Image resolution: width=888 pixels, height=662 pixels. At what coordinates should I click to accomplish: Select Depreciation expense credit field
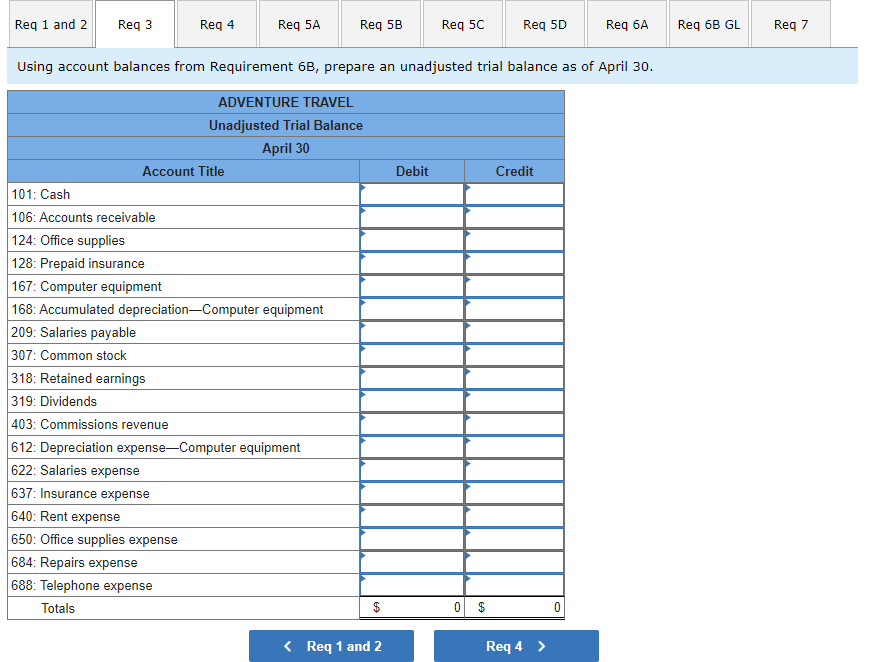[x=514, y=447]
